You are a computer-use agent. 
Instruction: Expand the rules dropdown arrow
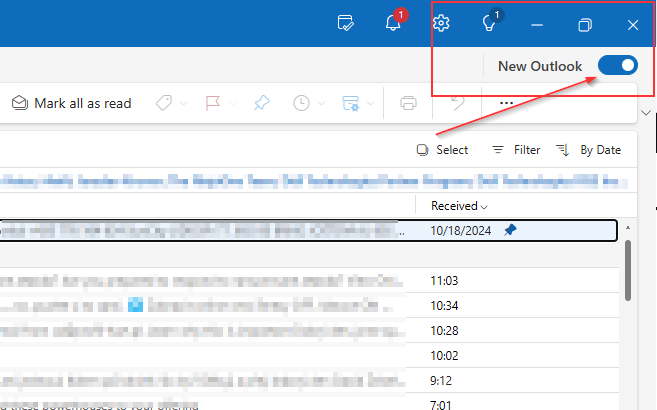370,103
